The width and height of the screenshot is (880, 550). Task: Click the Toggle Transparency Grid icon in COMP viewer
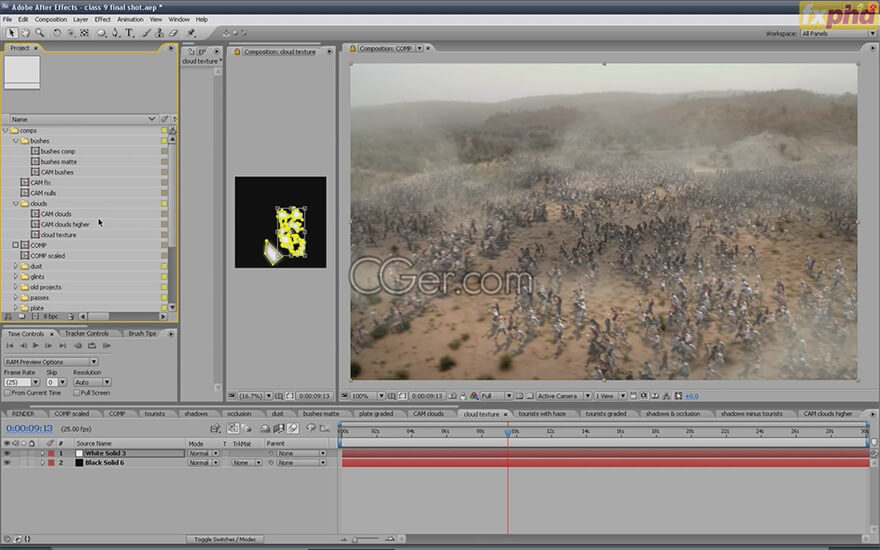(530, 396)
